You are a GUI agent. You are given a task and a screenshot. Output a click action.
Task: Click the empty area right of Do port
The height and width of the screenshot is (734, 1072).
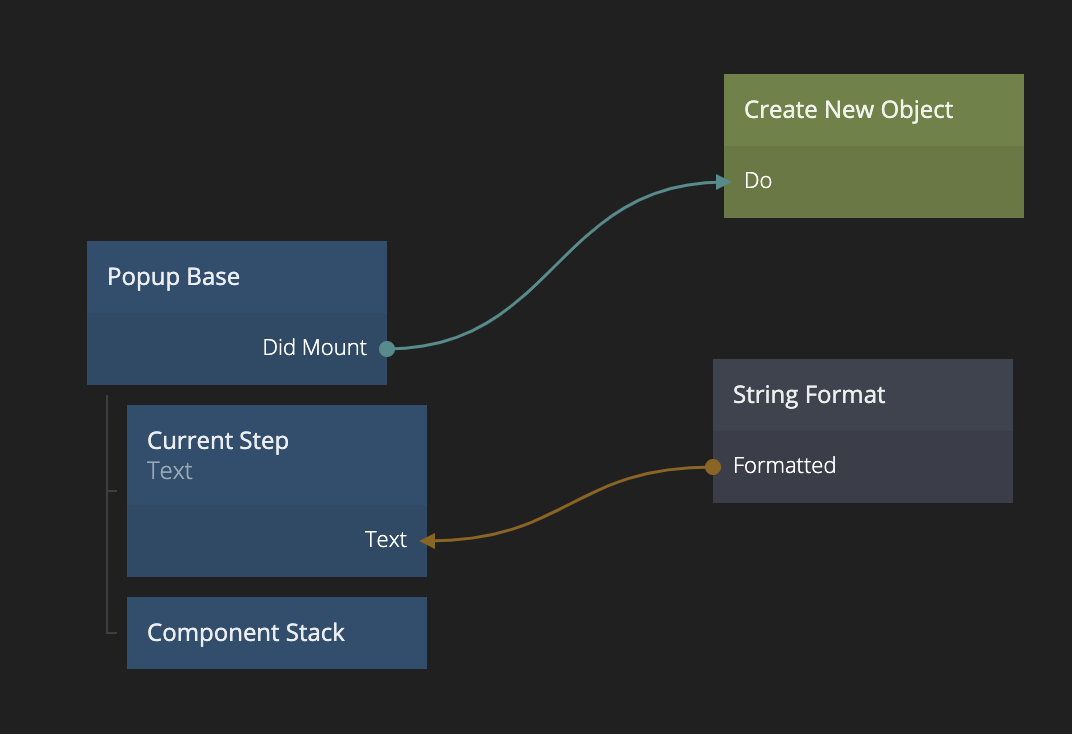pos(900,182)
